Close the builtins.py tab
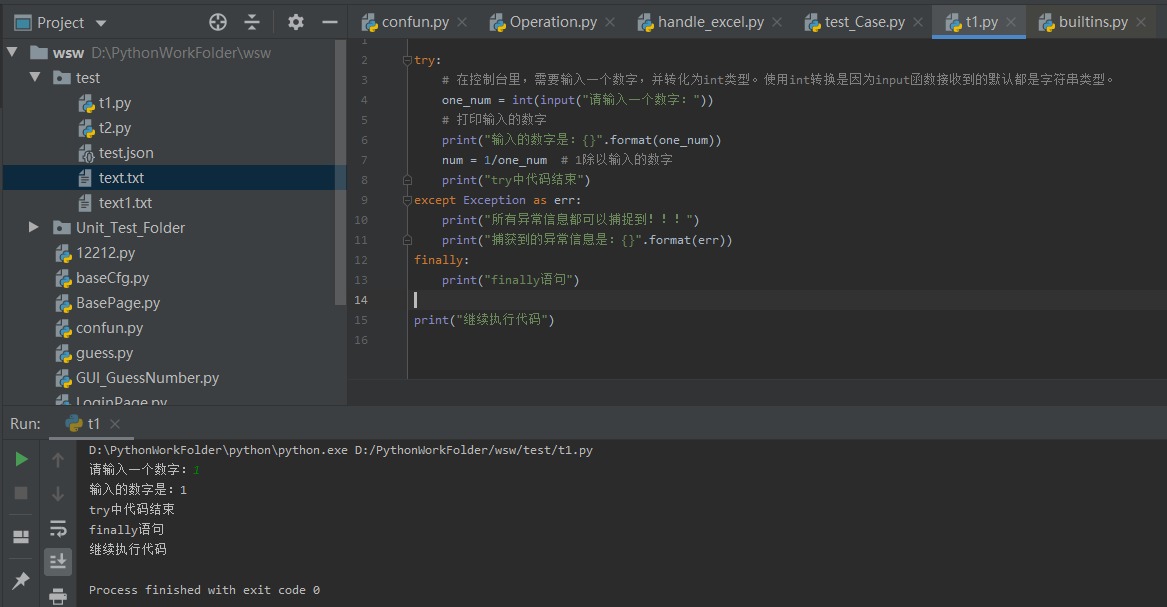The image size is (1167, 607). (1141, 22)
